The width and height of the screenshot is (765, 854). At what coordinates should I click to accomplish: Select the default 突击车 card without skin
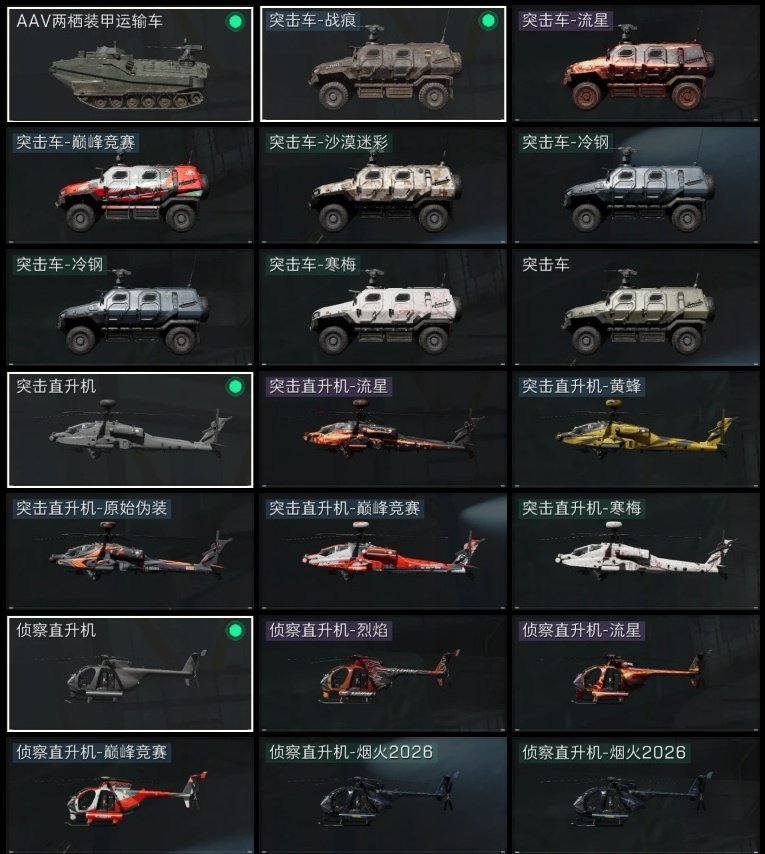636,308
